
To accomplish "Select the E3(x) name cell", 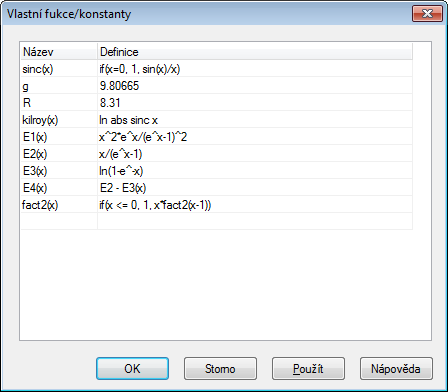I will tap(59, 171).
